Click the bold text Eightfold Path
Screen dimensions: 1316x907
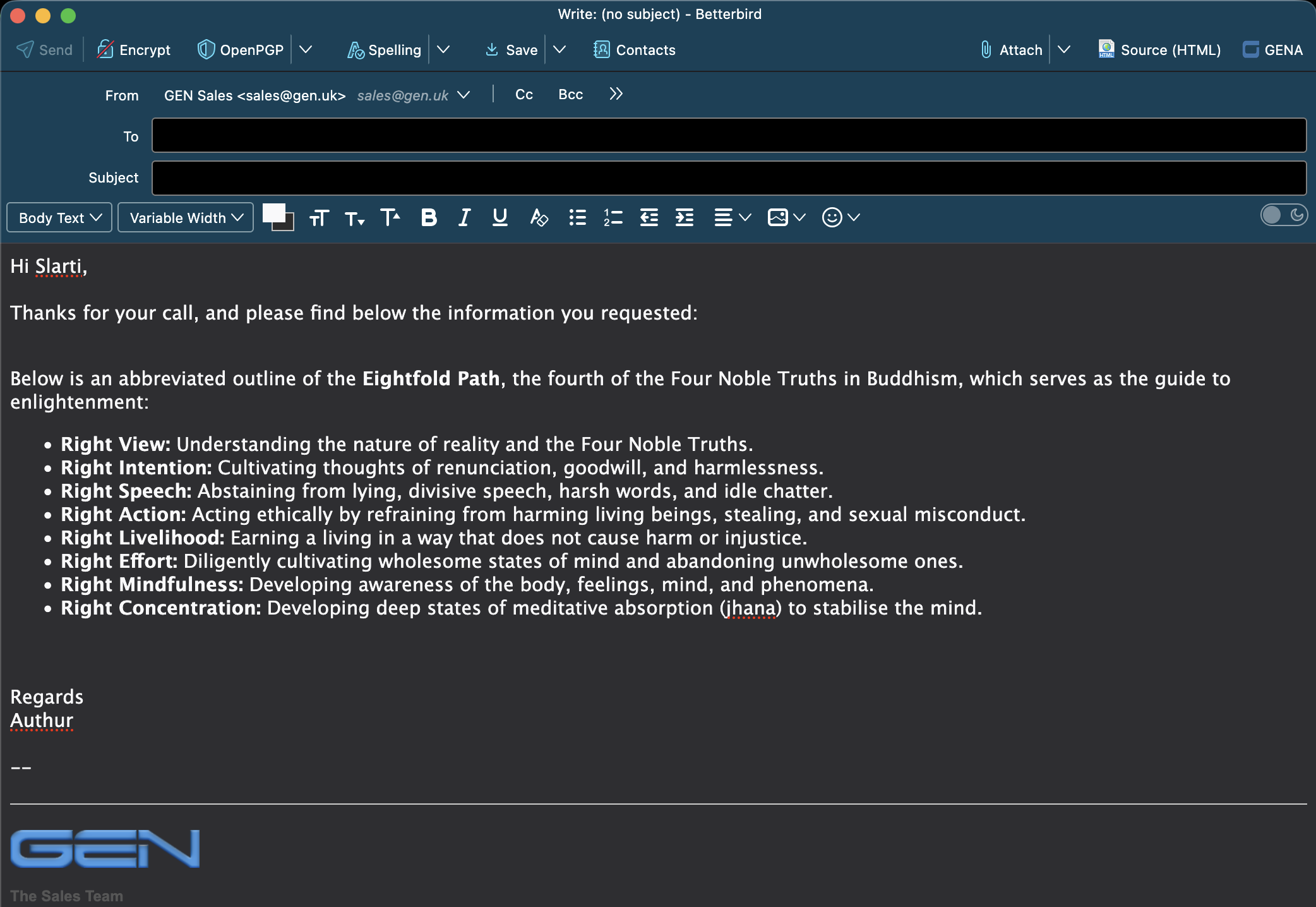(431, 379)
